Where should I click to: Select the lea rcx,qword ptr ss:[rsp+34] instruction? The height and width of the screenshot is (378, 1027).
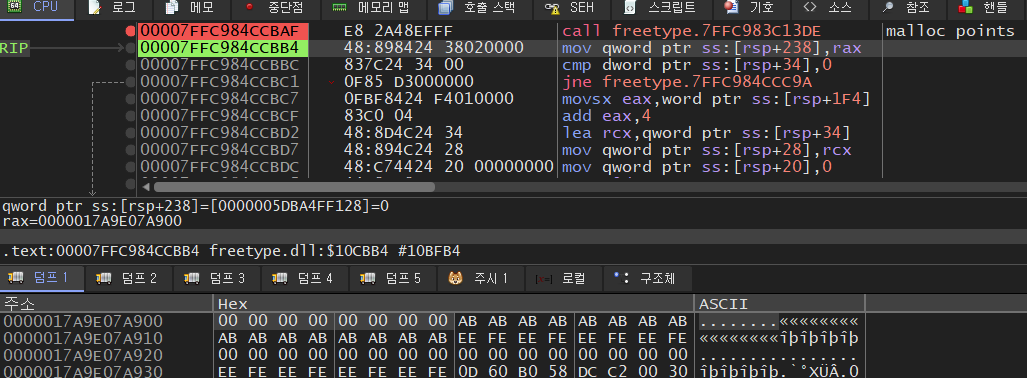pyautogui.click(x=706, y=133)
